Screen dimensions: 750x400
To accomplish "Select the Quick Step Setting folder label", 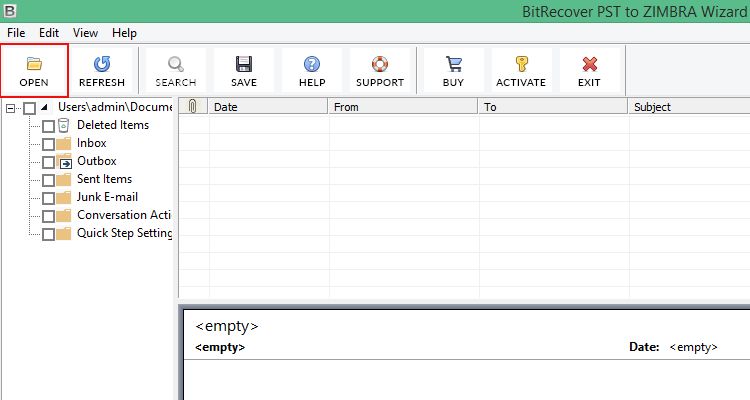I will 124,233.
